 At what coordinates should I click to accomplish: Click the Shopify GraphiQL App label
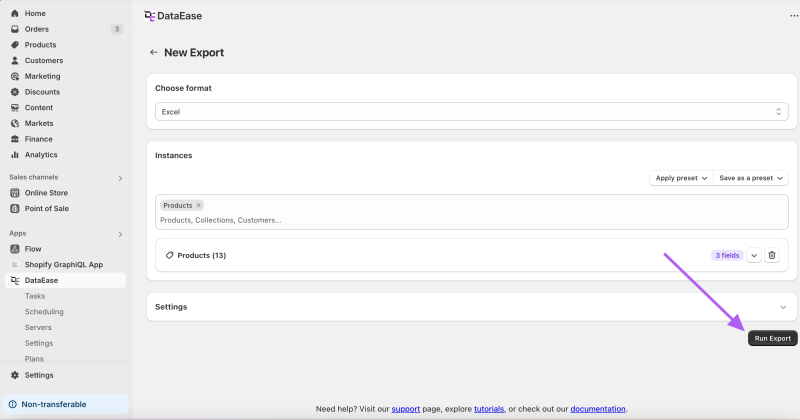point(64,264)
